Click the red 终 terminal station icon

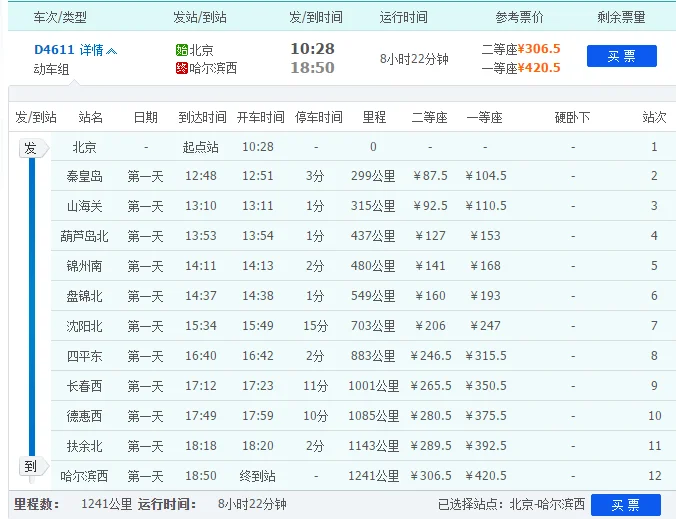point(182,68)
